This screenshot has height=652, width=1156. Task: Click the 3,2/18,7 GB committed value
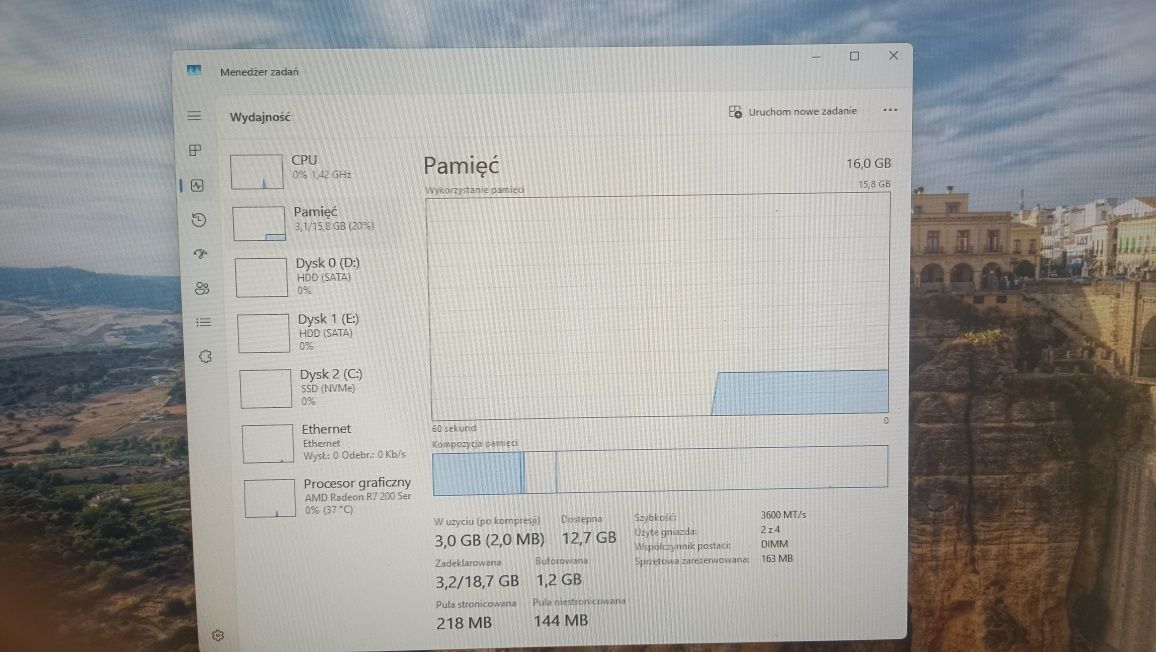tap(477, 581)
